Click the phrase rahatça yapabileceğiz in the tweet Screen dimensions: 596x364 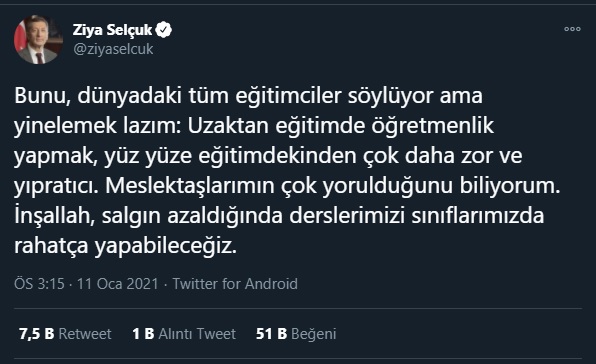point(125,246)
